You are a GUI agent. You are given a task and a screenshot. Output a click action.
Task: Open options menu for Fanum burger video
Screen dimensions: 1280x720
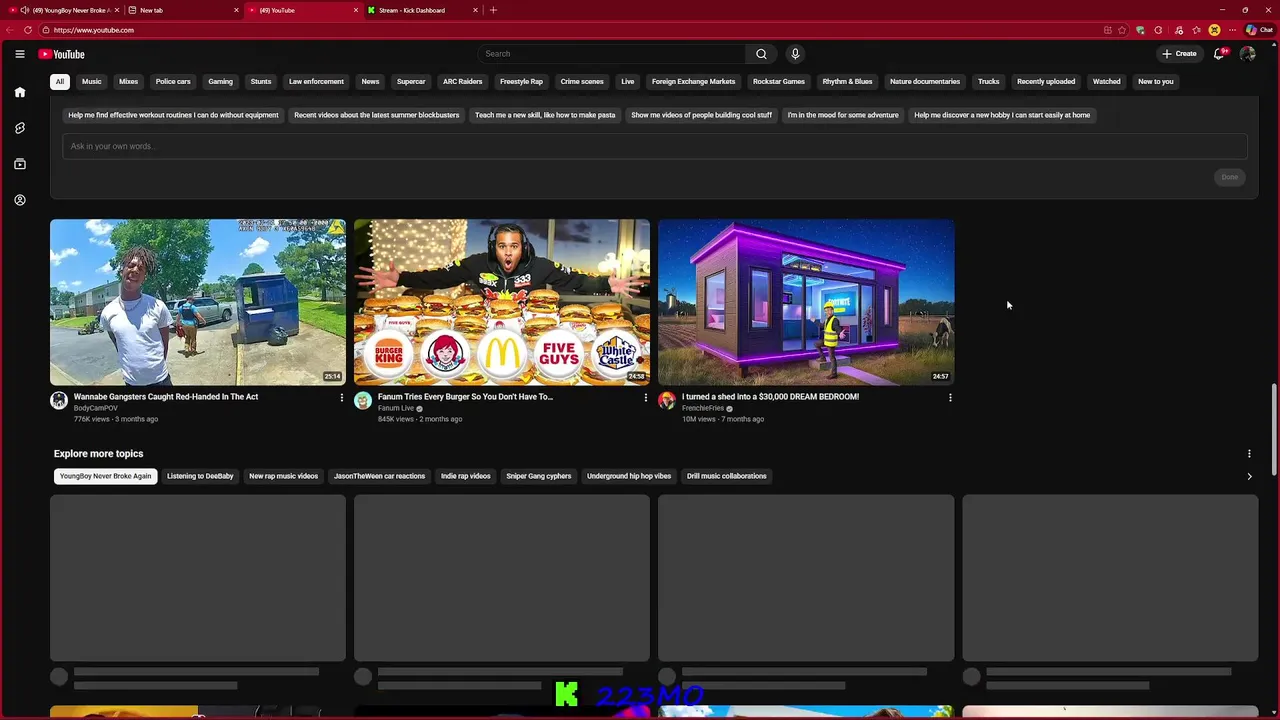(646, 398)
